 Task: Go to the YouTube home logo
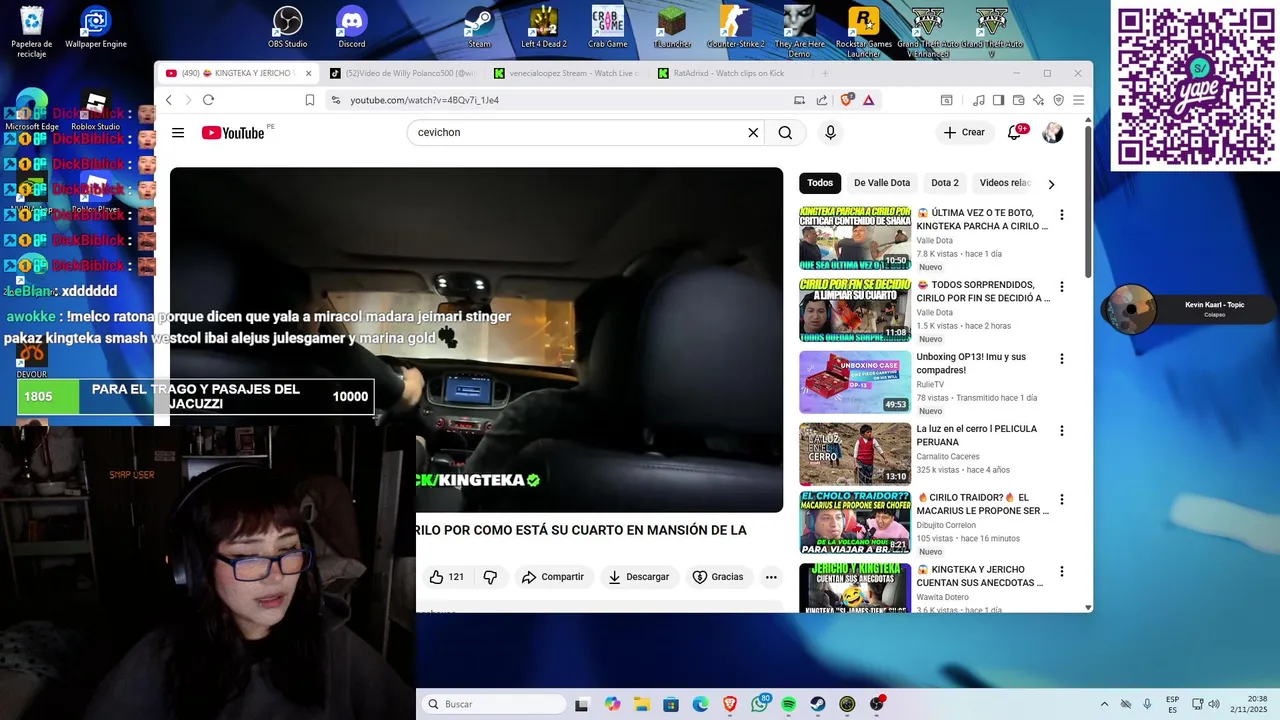point(233,133)
